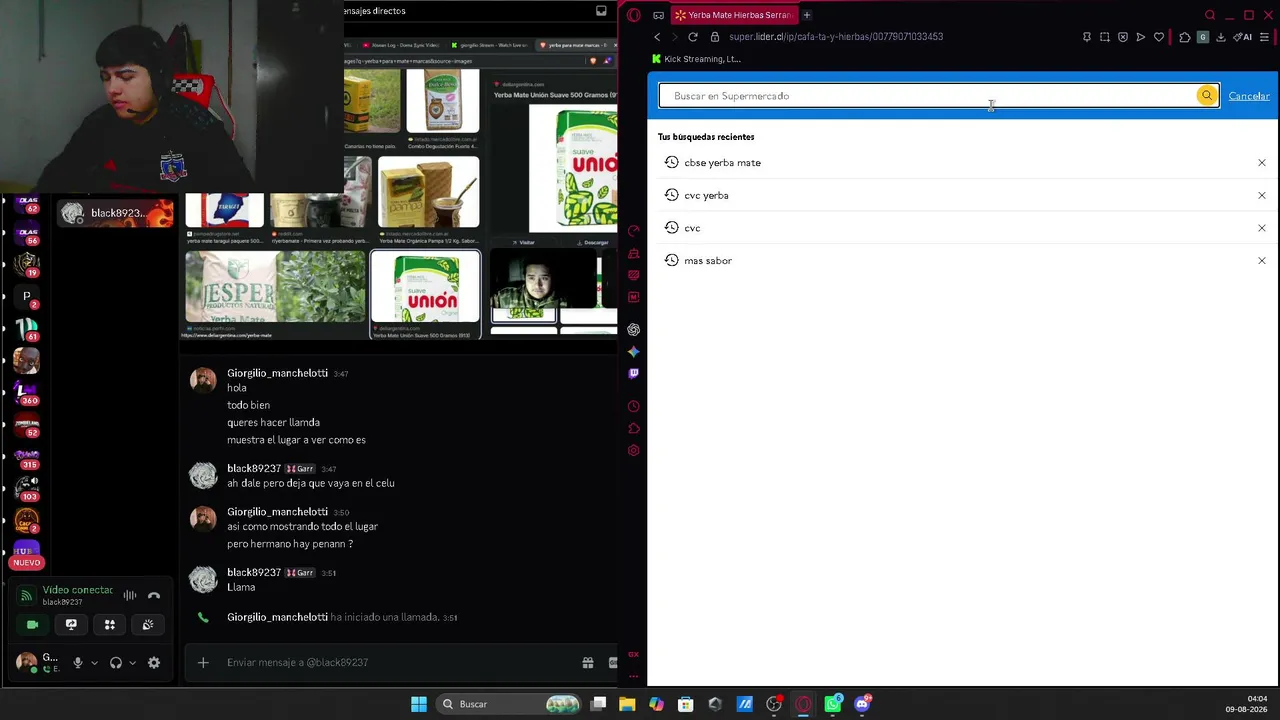Screen dimensions: 1280x720
Task: Take a snapshot with Opera toolbar
Action: tap(1105, 37)
